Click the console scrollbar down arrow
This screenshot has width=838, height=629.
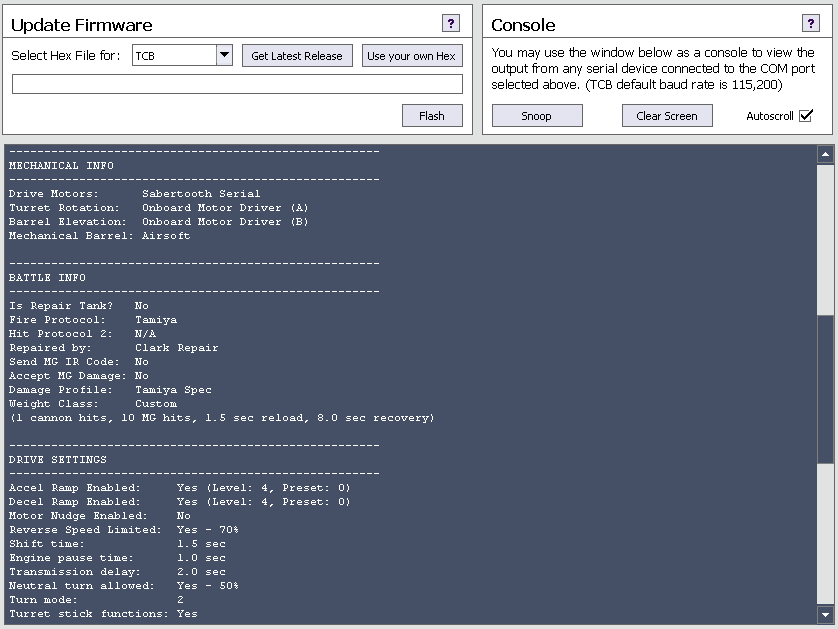pos(825,613)
